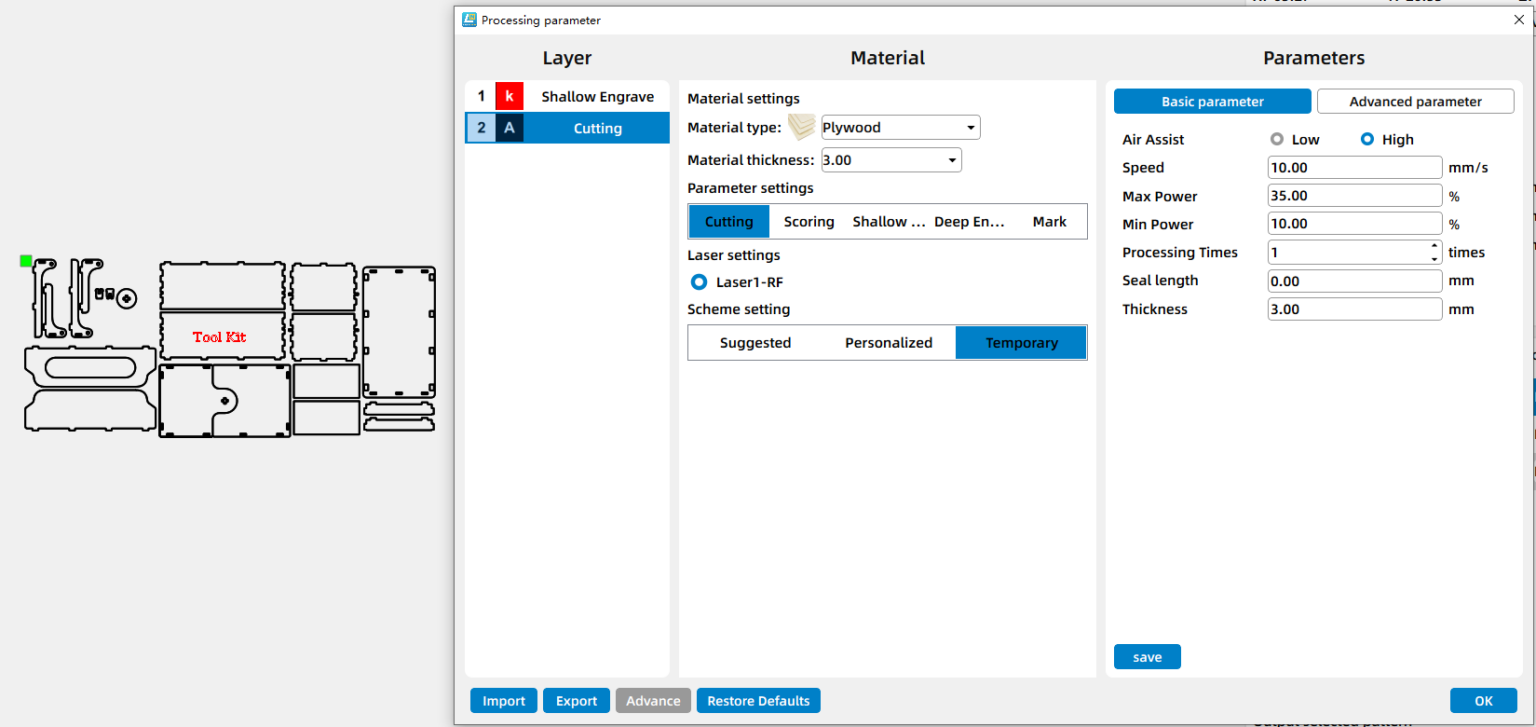Select the Suggested scheme setting
Viewport: 1536px width, 727px height.
pyautogui.click(x=755, y=342)
